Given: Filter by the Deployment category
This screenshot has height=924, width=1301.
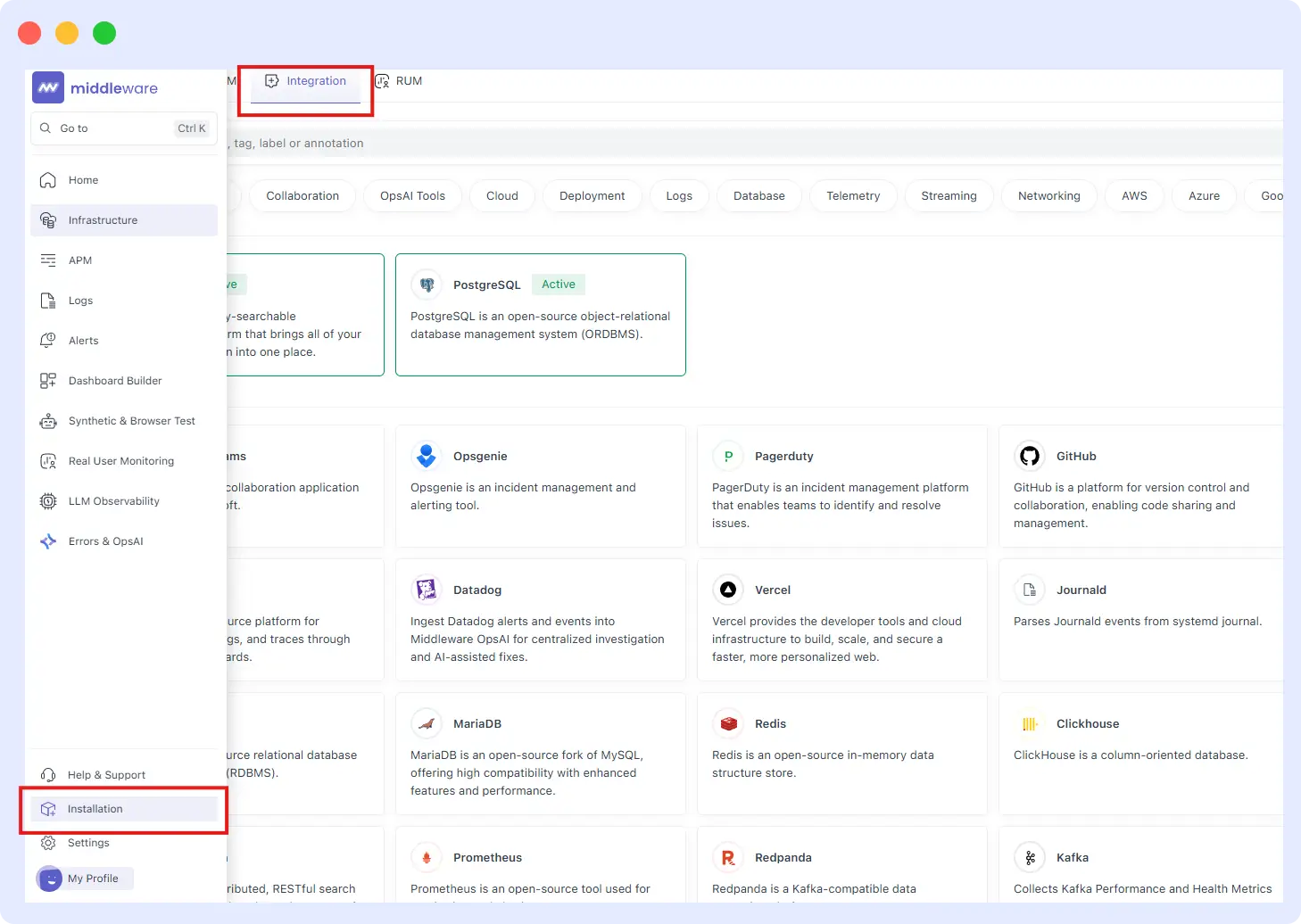Looking at the screenshot, I should 592,196.
